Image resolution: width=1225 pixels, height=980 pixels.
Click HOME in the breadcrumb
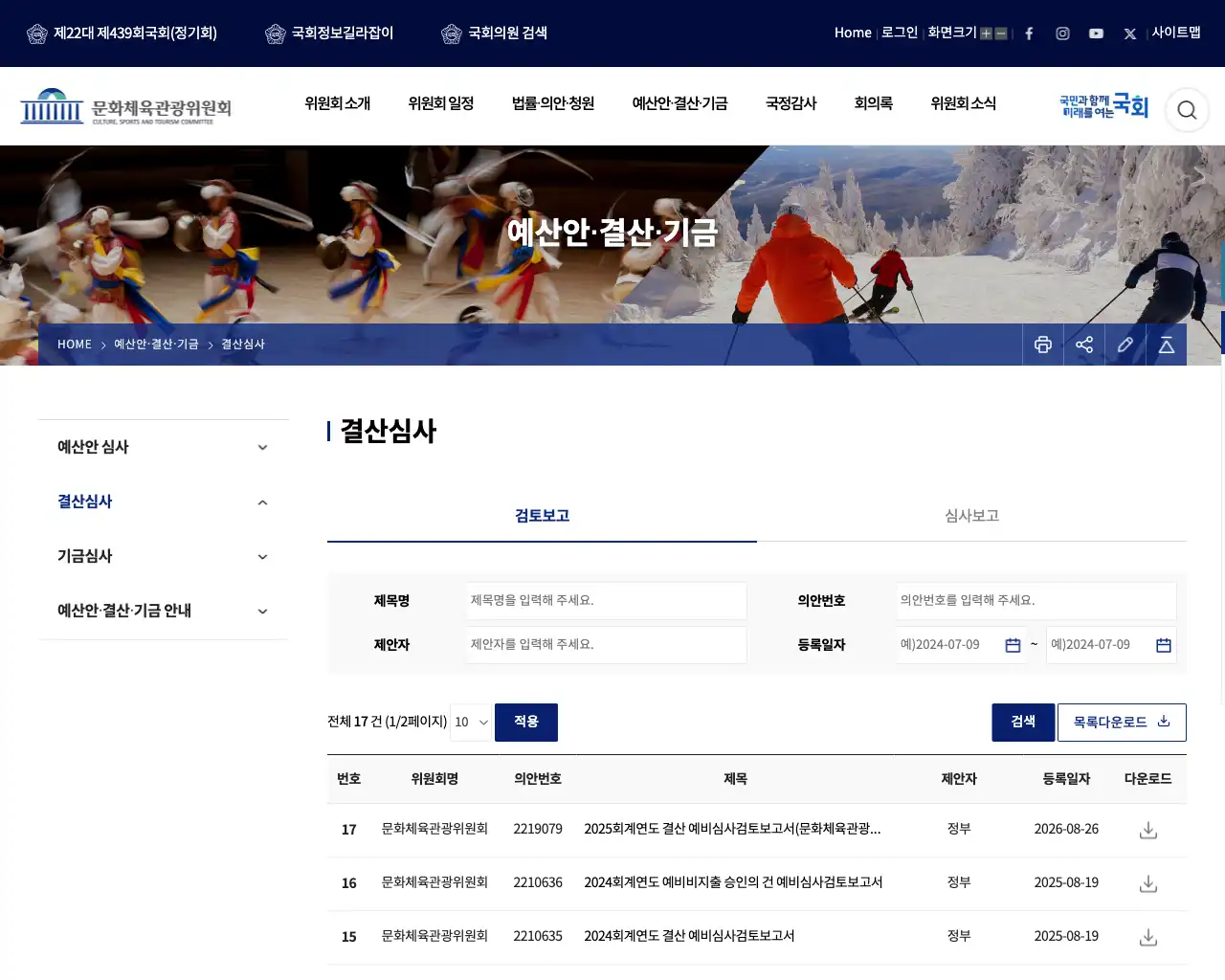pos(75,345)
